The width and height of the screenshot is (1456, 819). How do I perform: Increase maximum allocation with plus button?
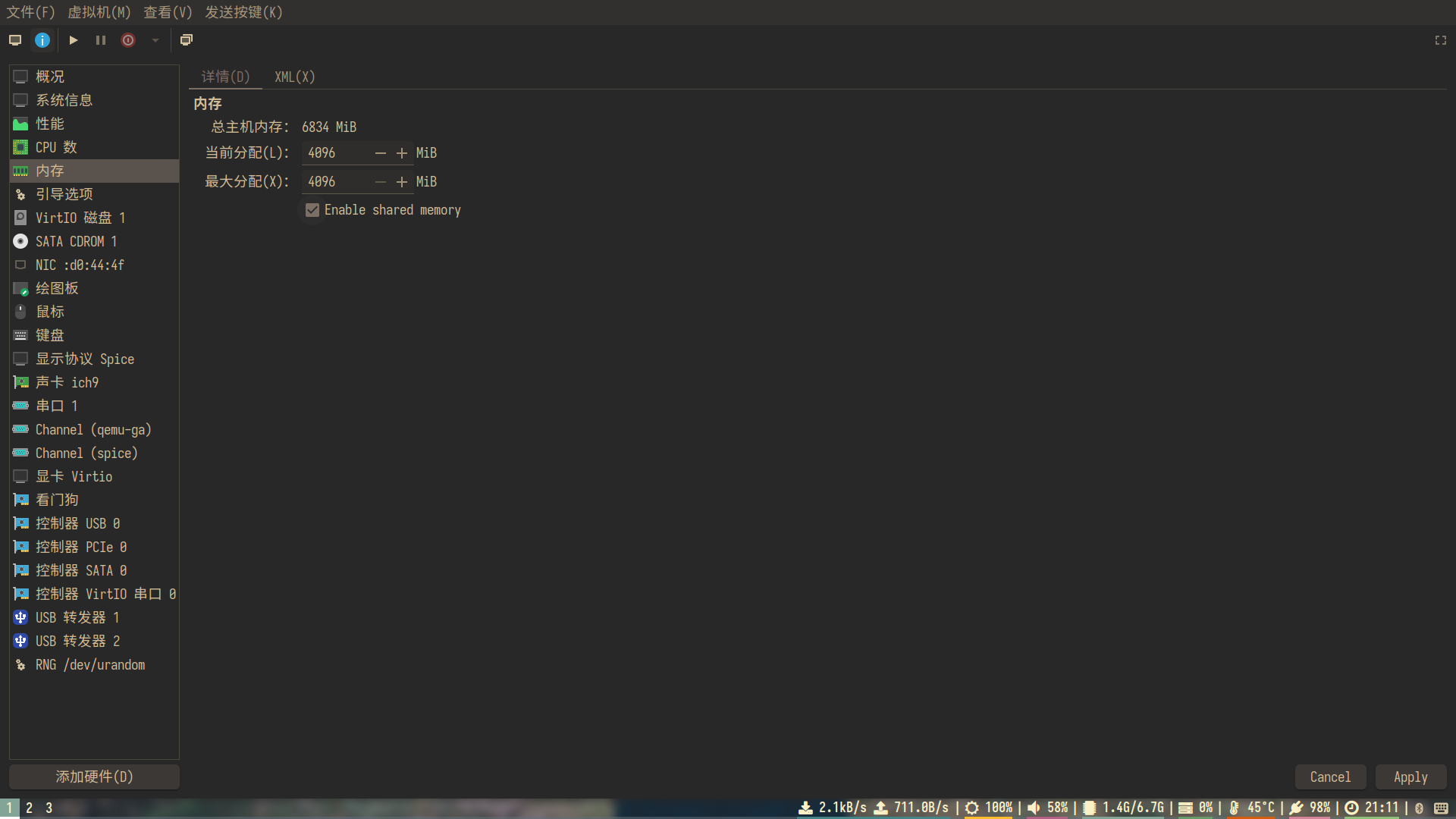(x=402, y=182)
